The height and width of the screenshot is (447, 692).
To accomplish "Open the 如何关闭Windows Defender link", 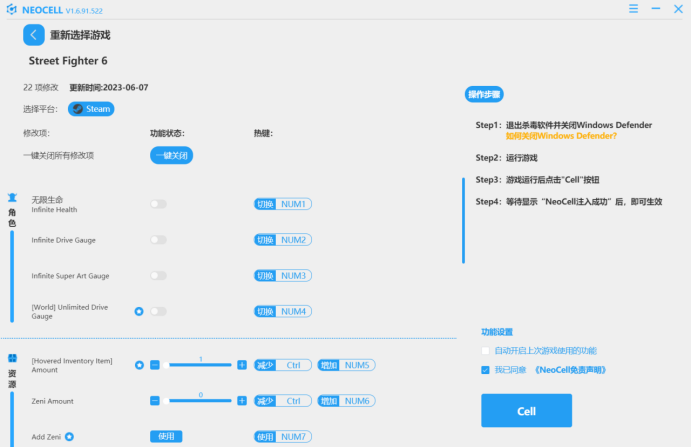I will point(560,136).
